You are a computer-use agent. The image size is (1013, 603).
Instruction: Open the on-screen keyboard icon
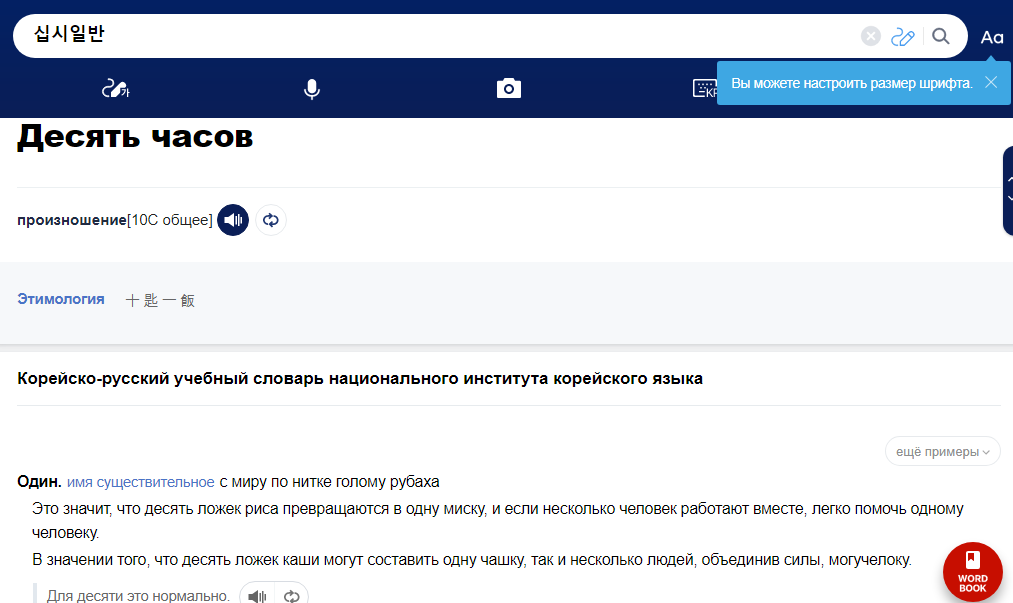tap(703, 88)
